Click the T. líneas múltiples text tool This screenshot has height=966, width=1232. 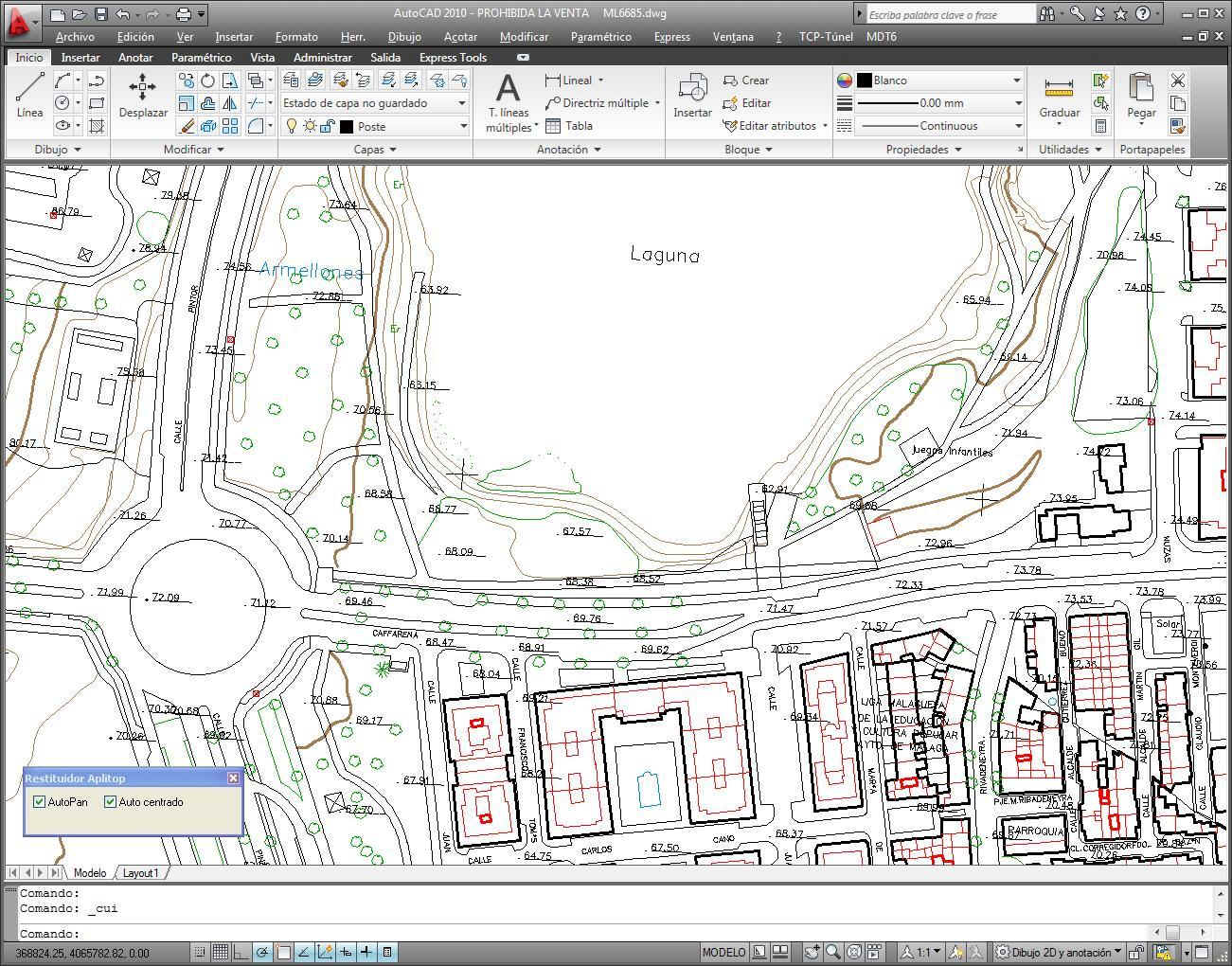(509, 102)
